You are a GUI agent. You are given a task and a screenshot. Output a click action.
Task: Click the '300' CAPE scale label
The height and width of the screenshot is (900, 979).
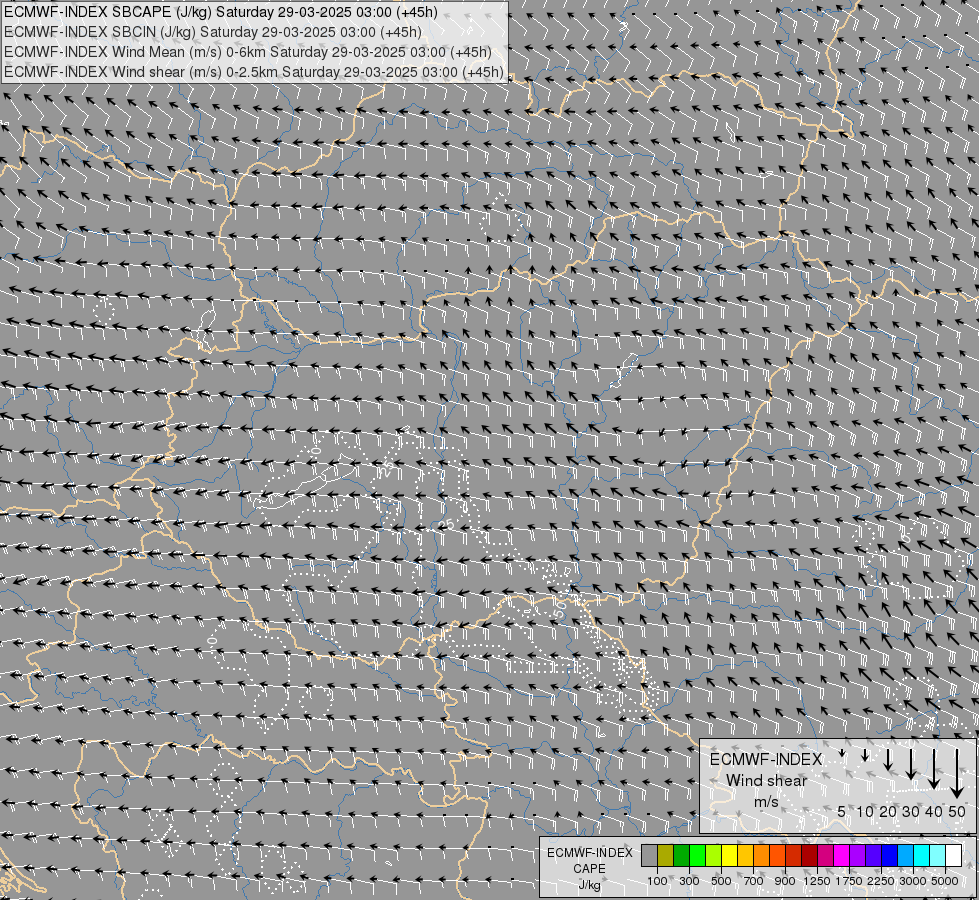[x=689, y=881]
